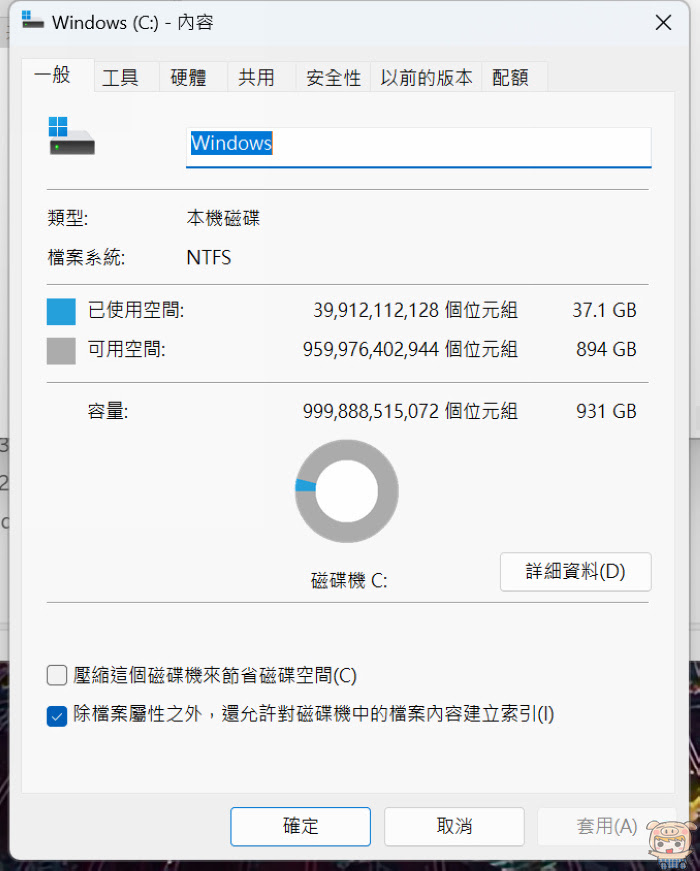The image size is (700, 871).
Task: Click the NTFS file system value
Action: coord(209,258)
